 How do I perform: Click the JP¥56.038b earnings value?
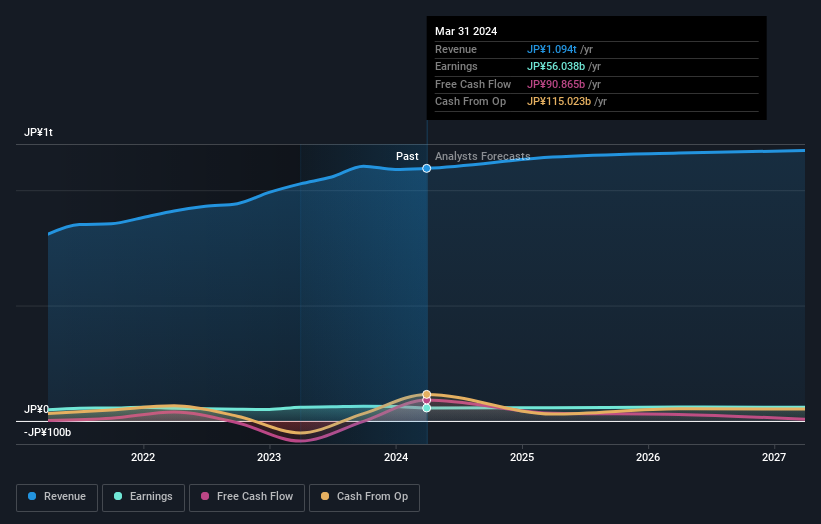556,66
